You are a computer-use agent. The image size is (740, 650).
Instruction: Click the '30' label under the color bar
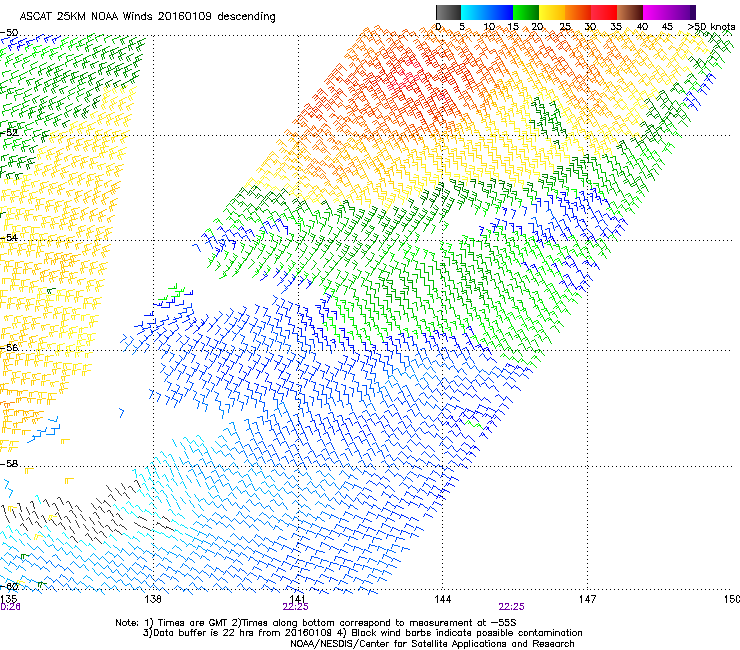(x=590, y=27)
